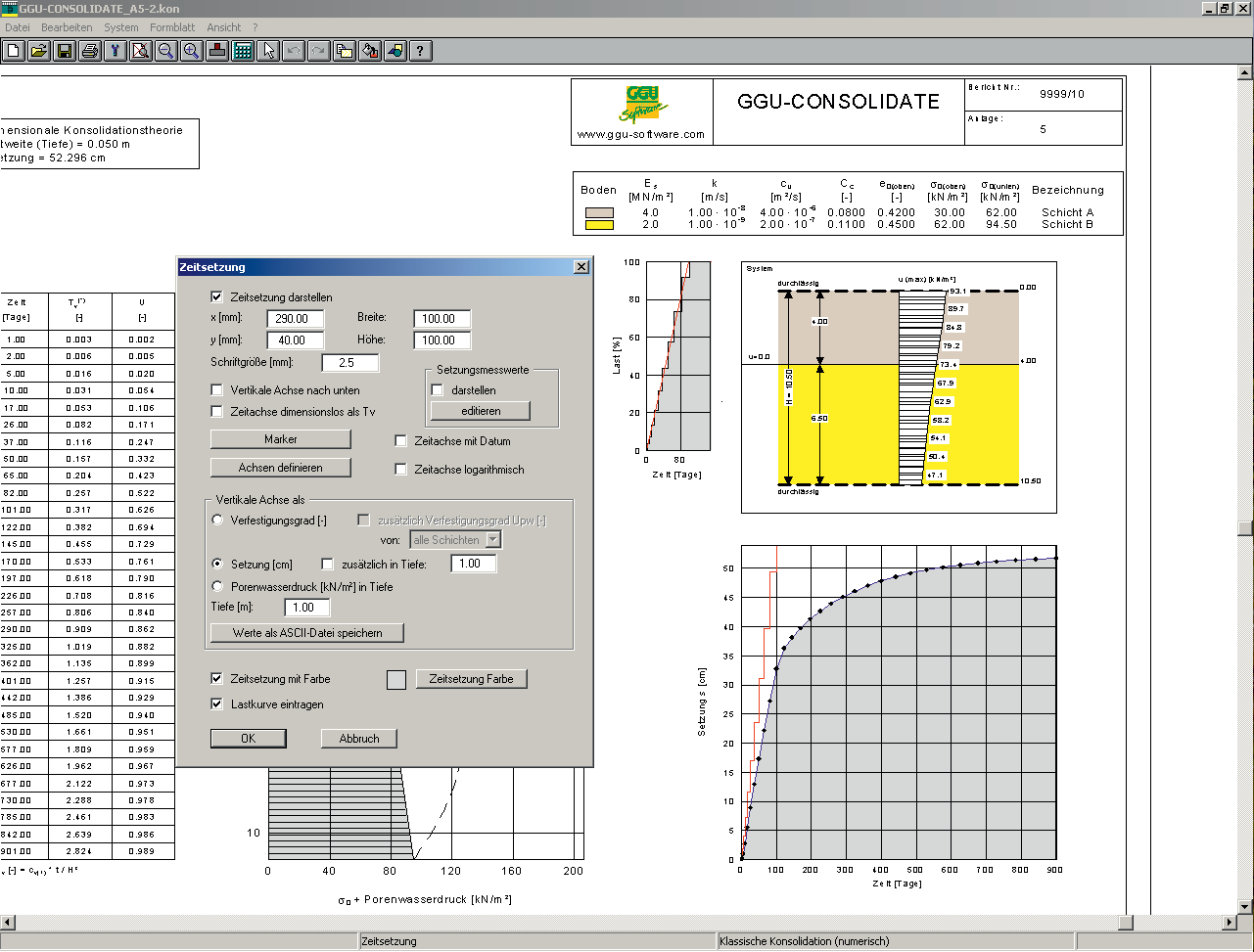Open the Datei menu

pos(18,27)
